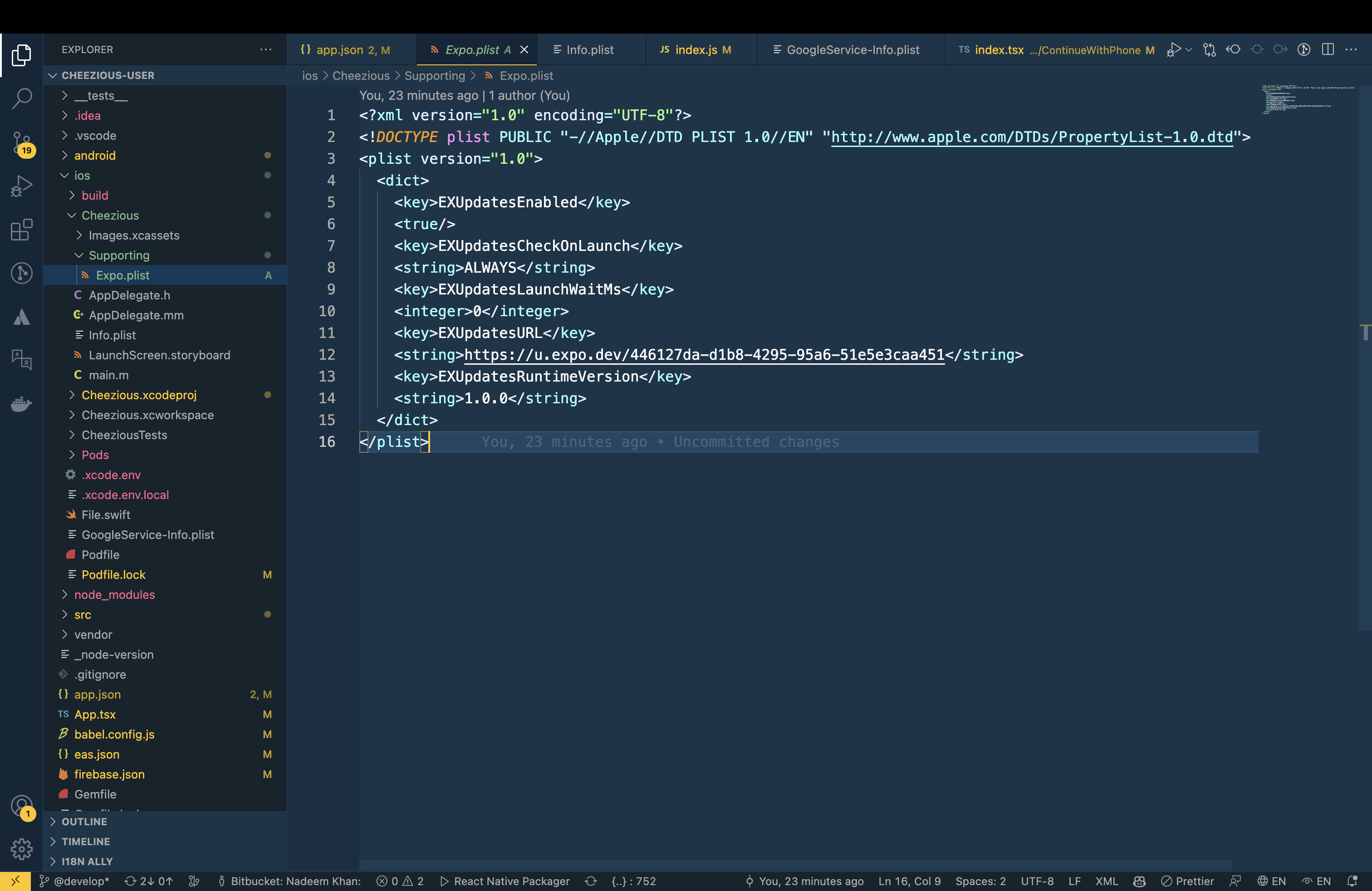Viewport: 1372px width, 891px height.
Task: Click the Manage gear icon
Action: tap(21, 848)
